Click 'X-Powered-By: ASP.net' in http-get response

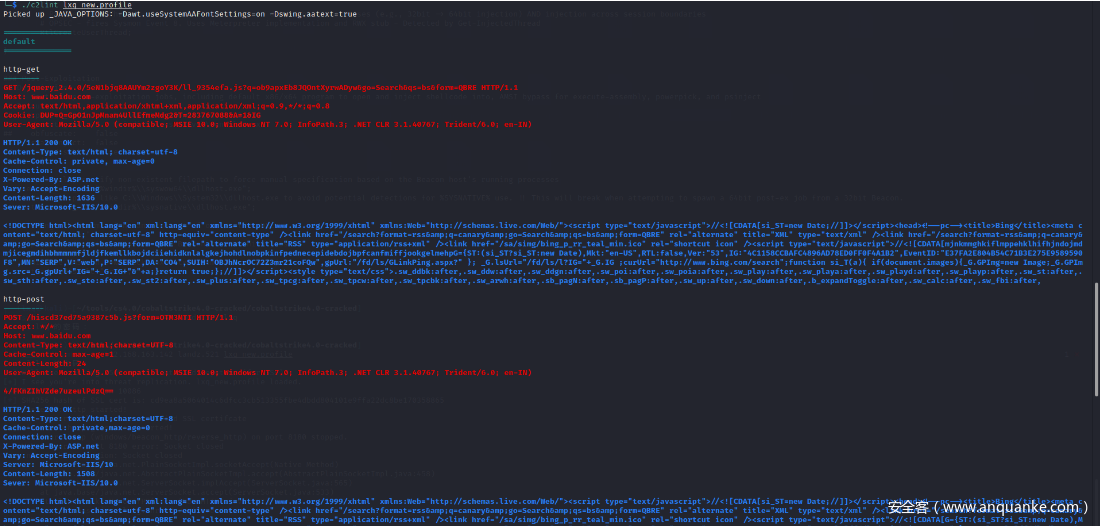(51, 179)
